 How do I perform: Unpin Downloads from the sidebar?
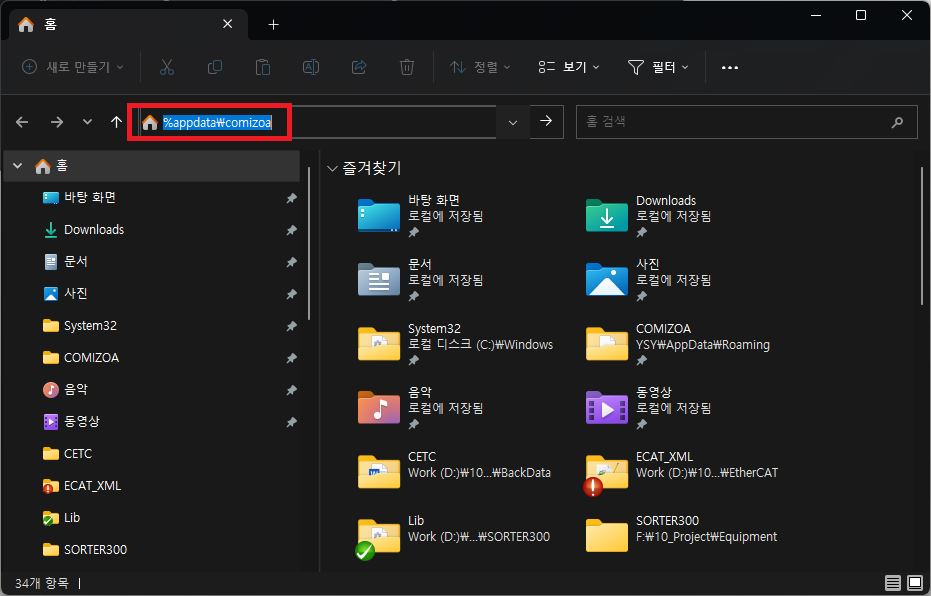click(x=291, y=230)
